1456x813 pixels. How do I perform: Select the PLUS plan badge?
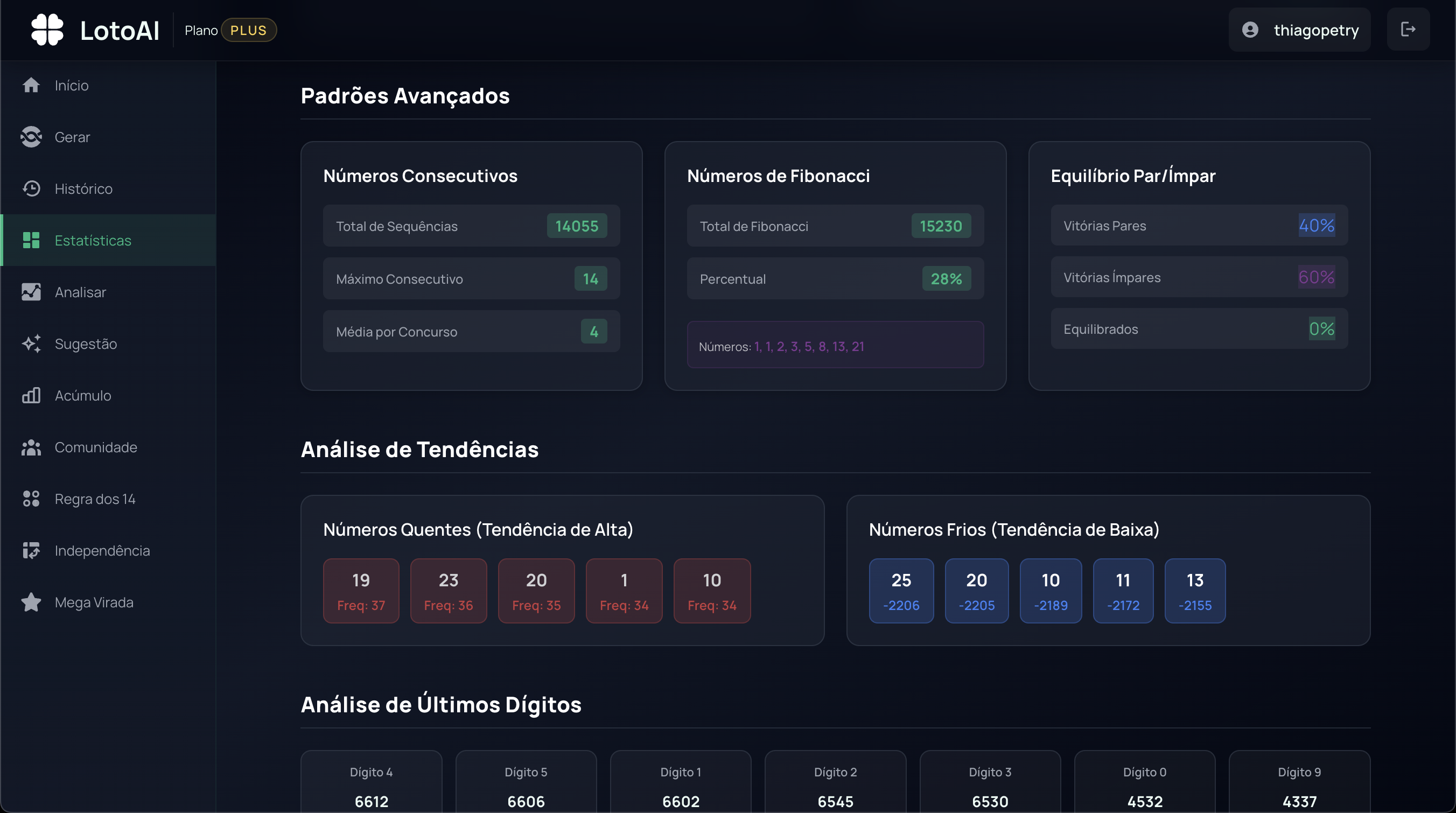pos(249,30)
